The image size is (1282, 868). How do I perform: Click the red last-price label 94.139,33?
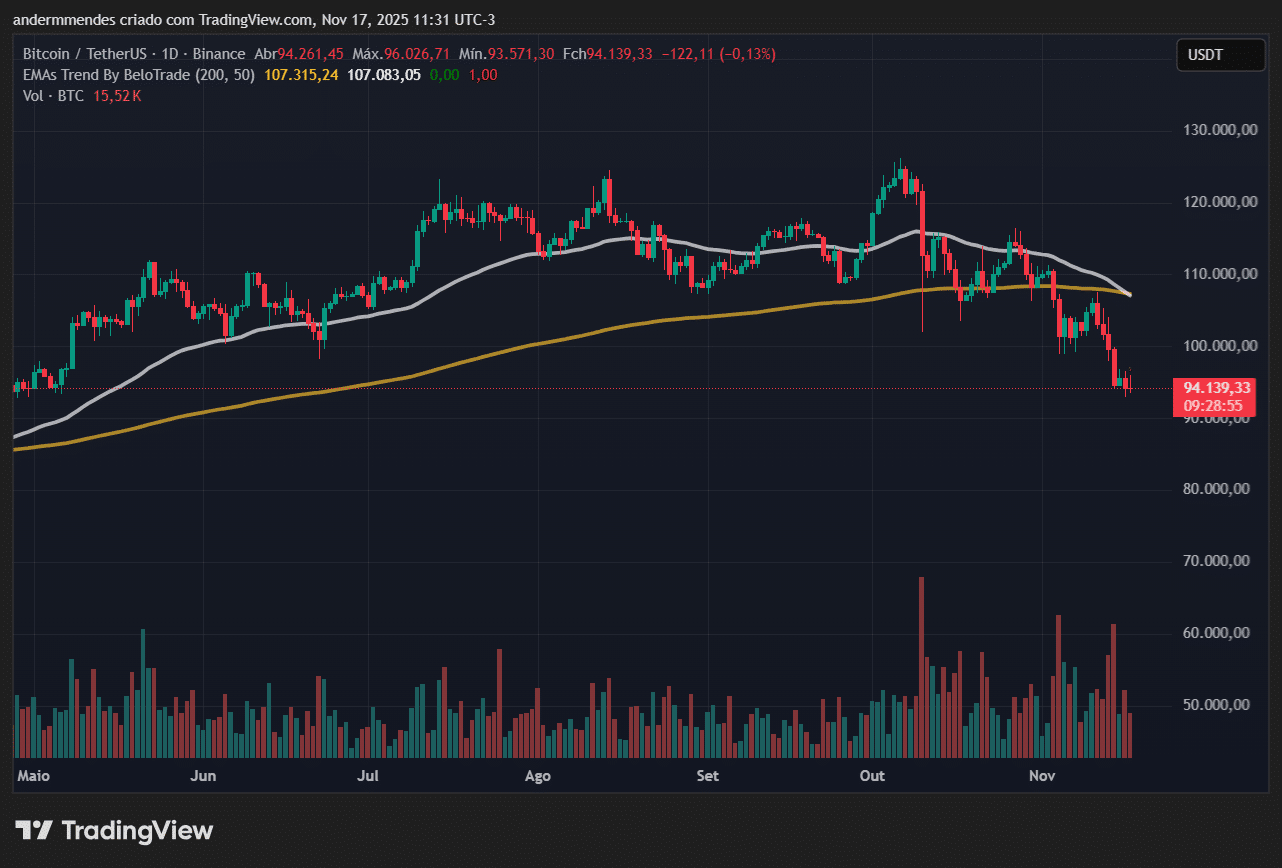pyautogui.click(x=1215, y=387)
